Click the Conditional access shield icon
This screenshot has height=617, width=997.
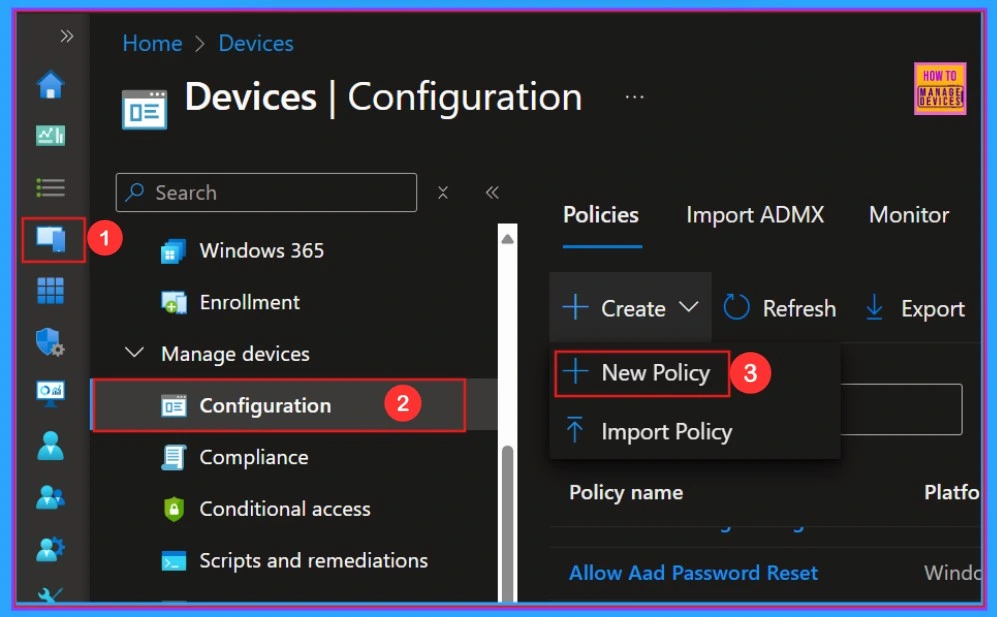pyautogui.click(x=174, y=509)
